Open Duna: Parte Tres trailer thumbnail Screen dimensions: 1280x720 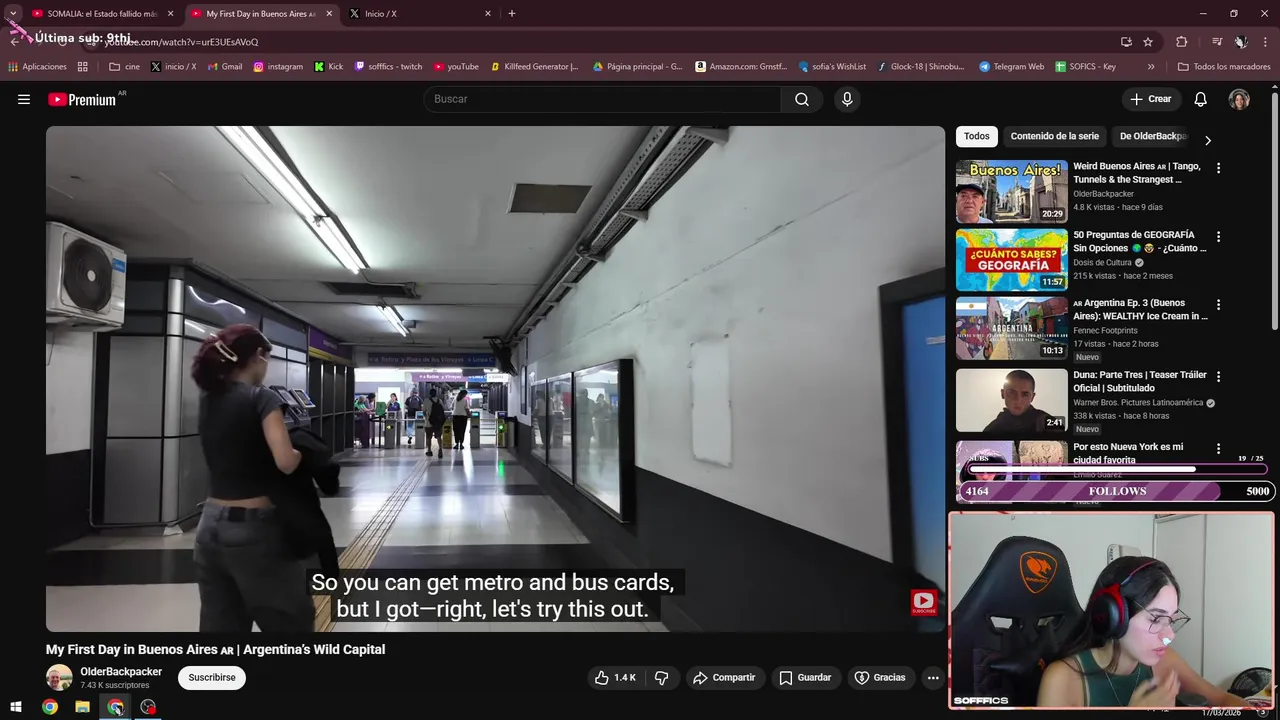tap(1011, 399)
